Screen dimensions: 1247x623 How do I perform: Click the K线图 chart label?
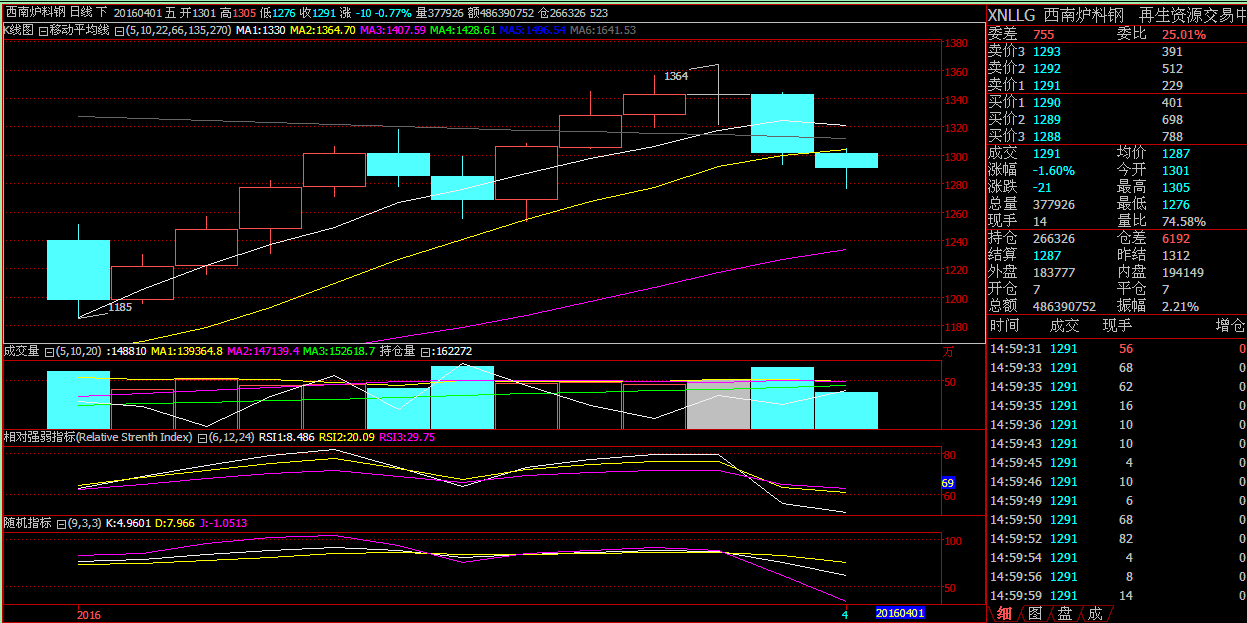click(19, 31)
